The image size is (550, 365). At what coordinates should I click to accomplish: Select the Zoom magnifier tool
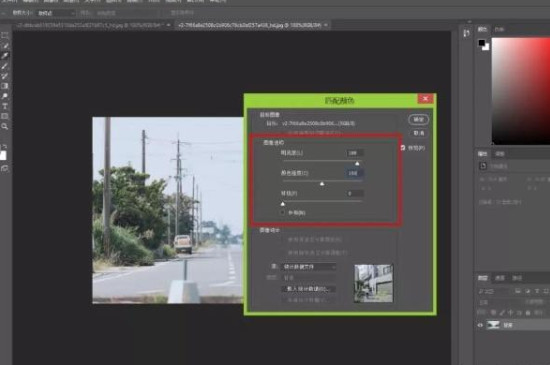tap(5, 126)
